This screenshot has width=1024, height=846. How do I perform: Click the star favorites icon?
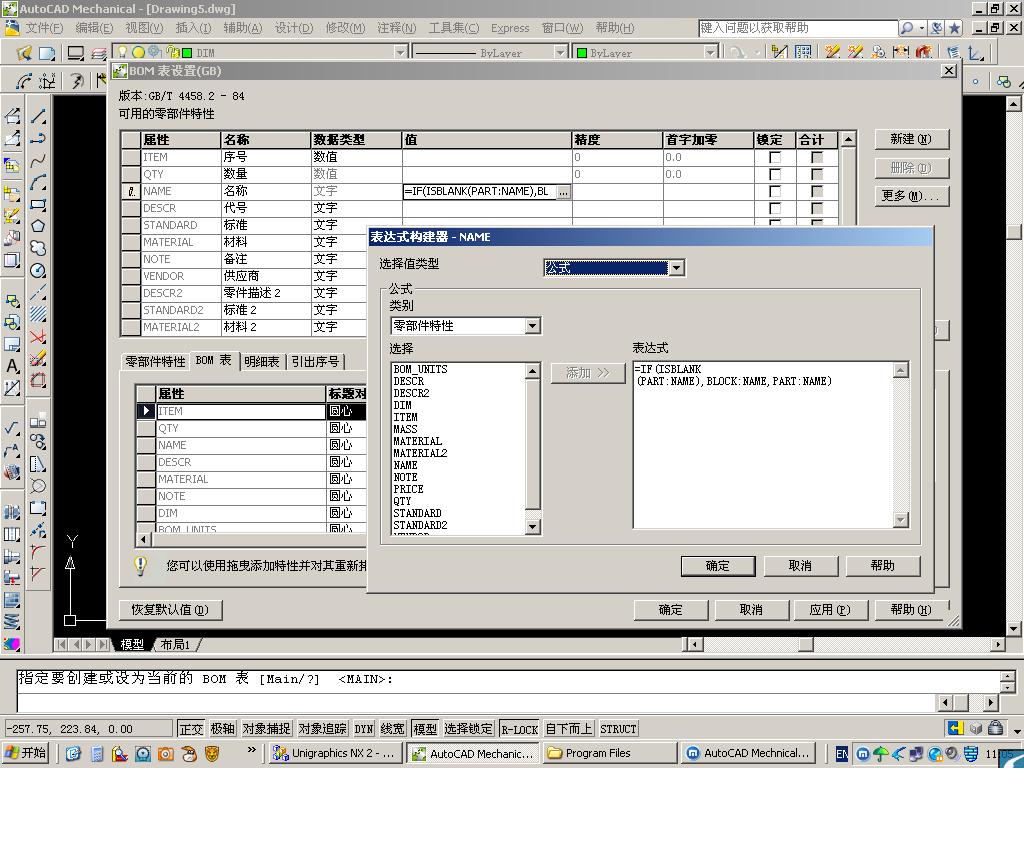(x=955, y=28)
